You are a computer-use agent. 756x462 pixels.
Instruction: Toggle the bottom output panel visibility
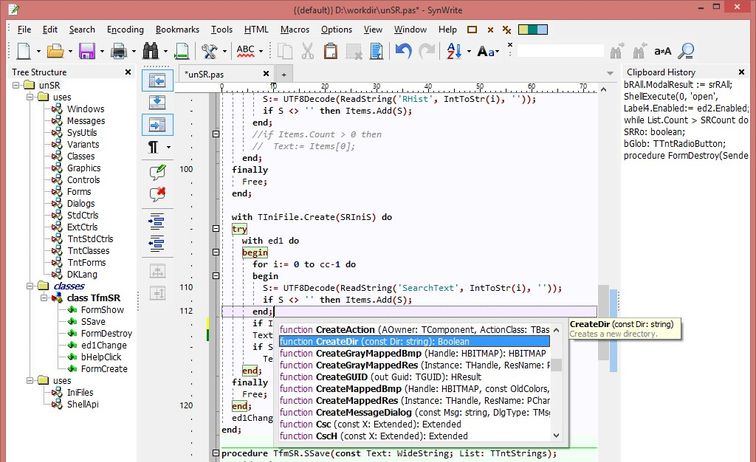[157, 102]
